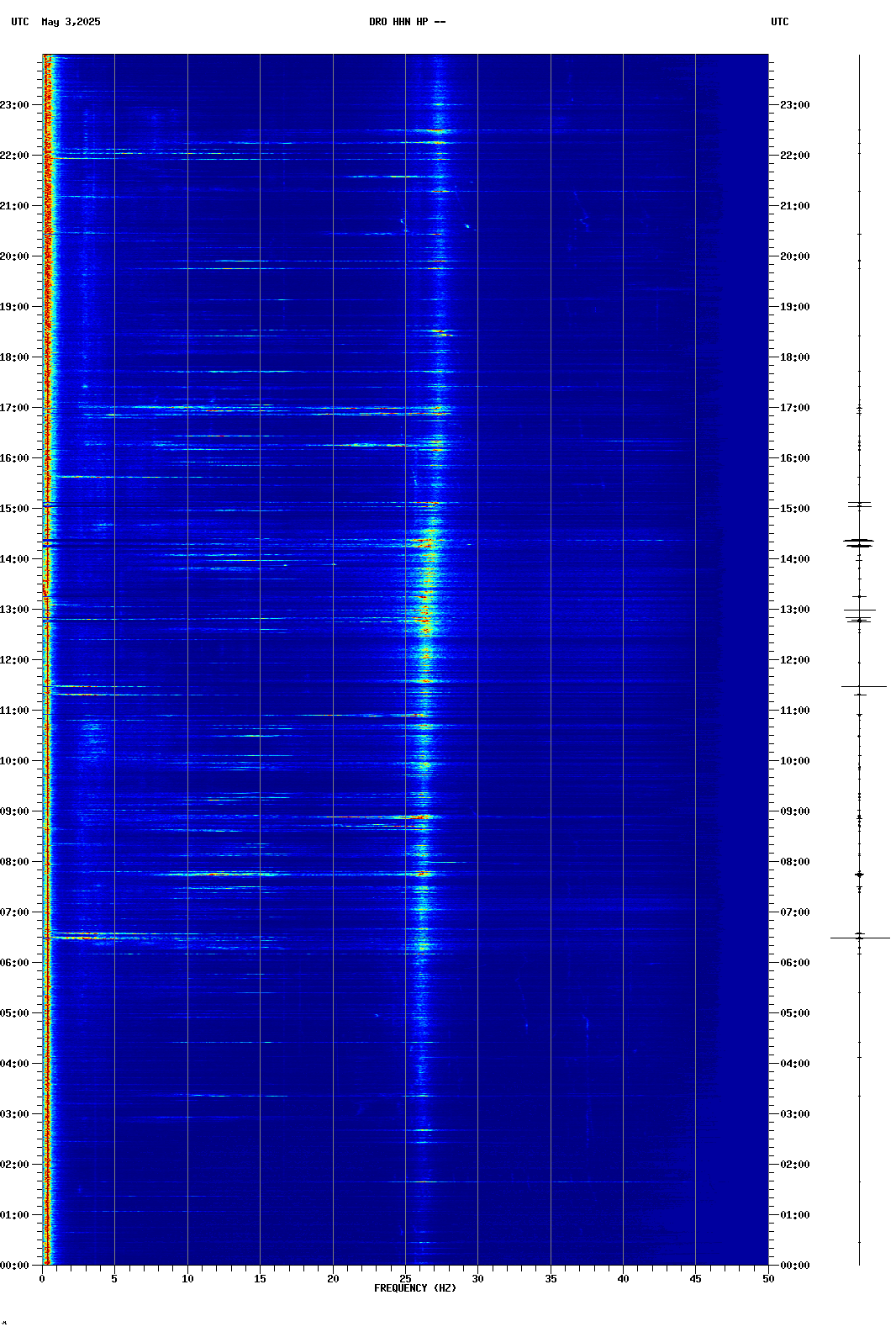Click the "14:00" label on the right time axis
Screen dimensions: 896x1332
pos(795,559)
